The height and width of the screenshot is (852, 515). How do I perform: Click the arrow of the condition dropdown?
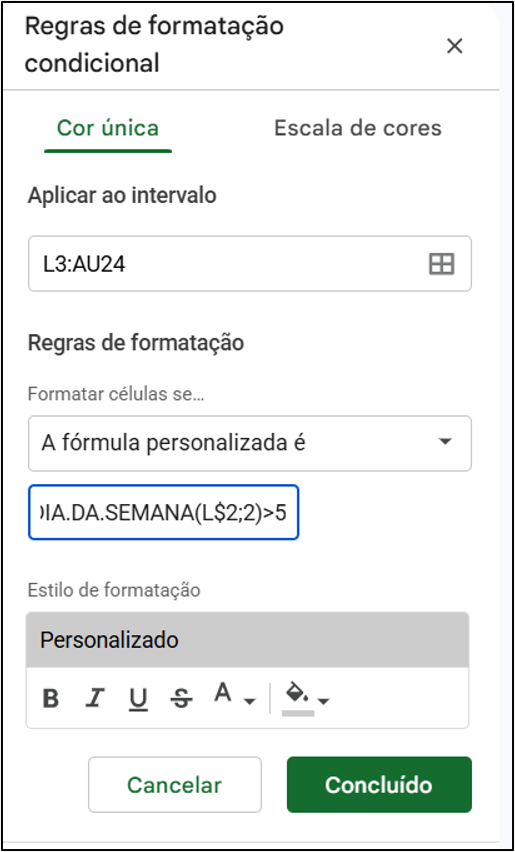click(445, 442)
